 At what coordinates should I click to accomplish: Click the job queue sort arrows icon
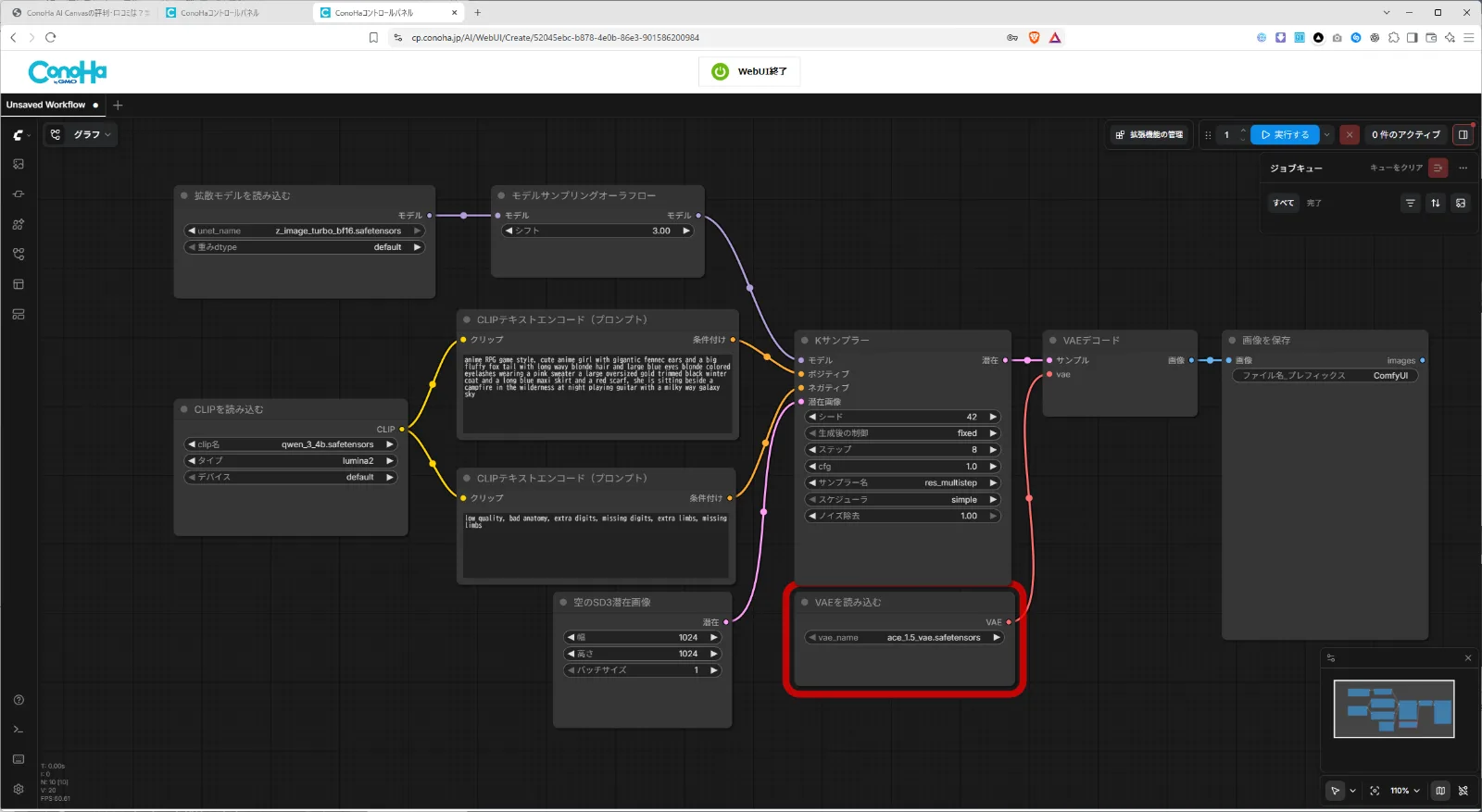click(x=1435, y=203)
